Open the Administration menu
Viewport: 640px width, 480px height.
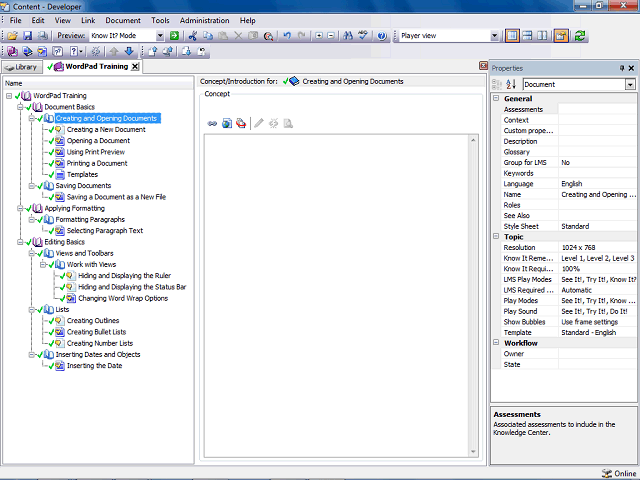(x=204, y=20)
